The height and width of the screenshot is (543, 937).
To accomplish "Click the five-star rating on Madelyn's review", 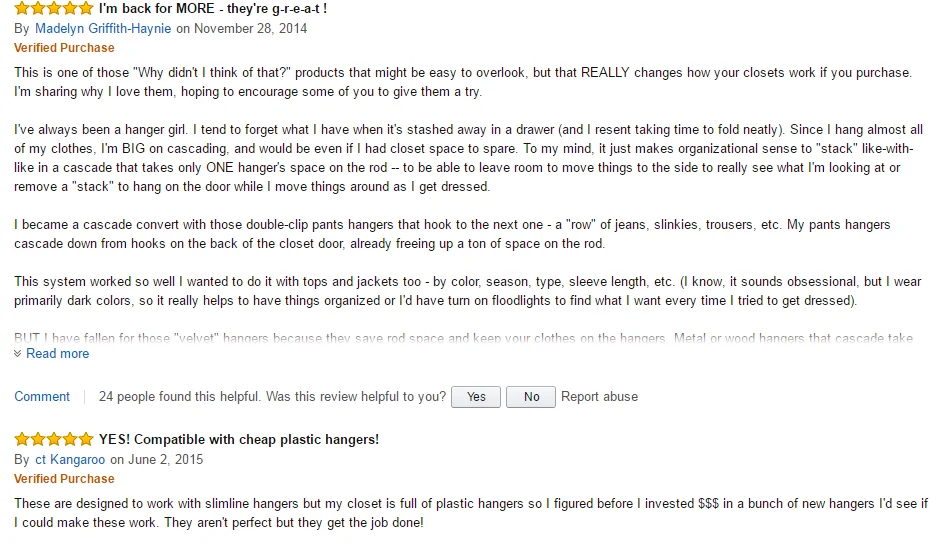I will tap(54, 9).
